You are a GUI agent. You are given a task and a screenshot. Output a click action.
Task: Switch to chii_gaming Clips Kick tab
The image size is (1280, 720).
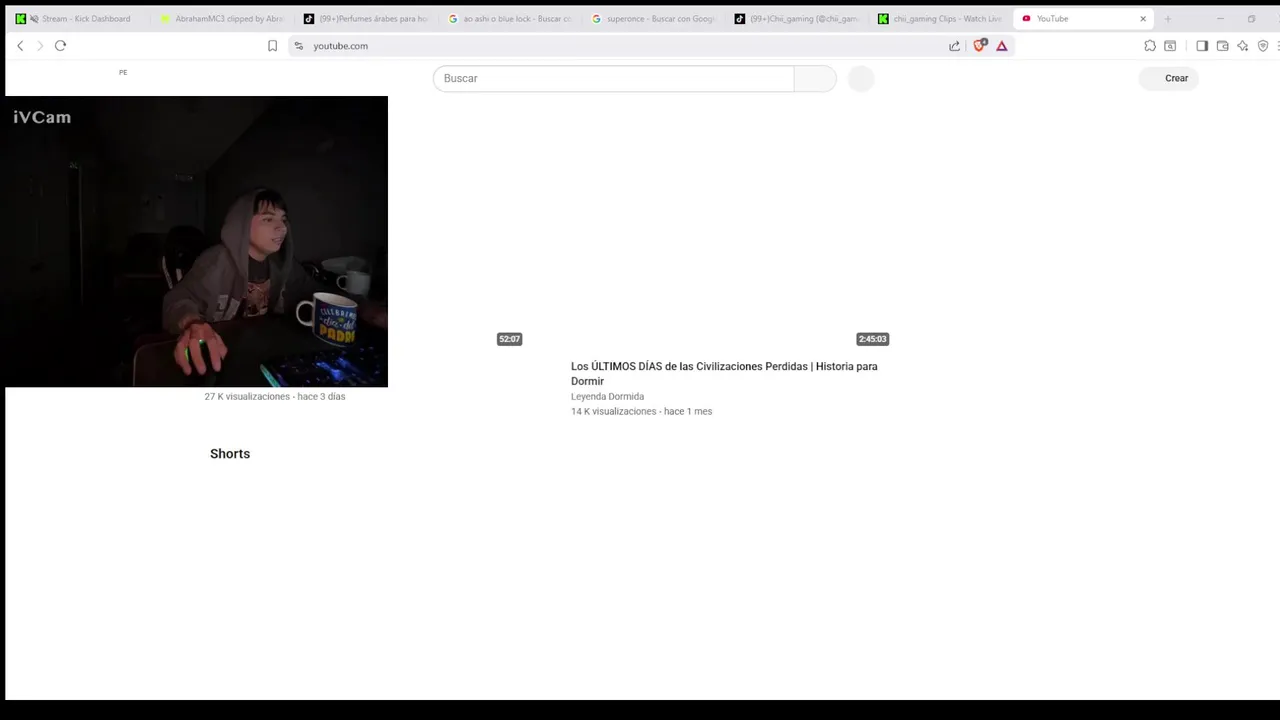941,18
